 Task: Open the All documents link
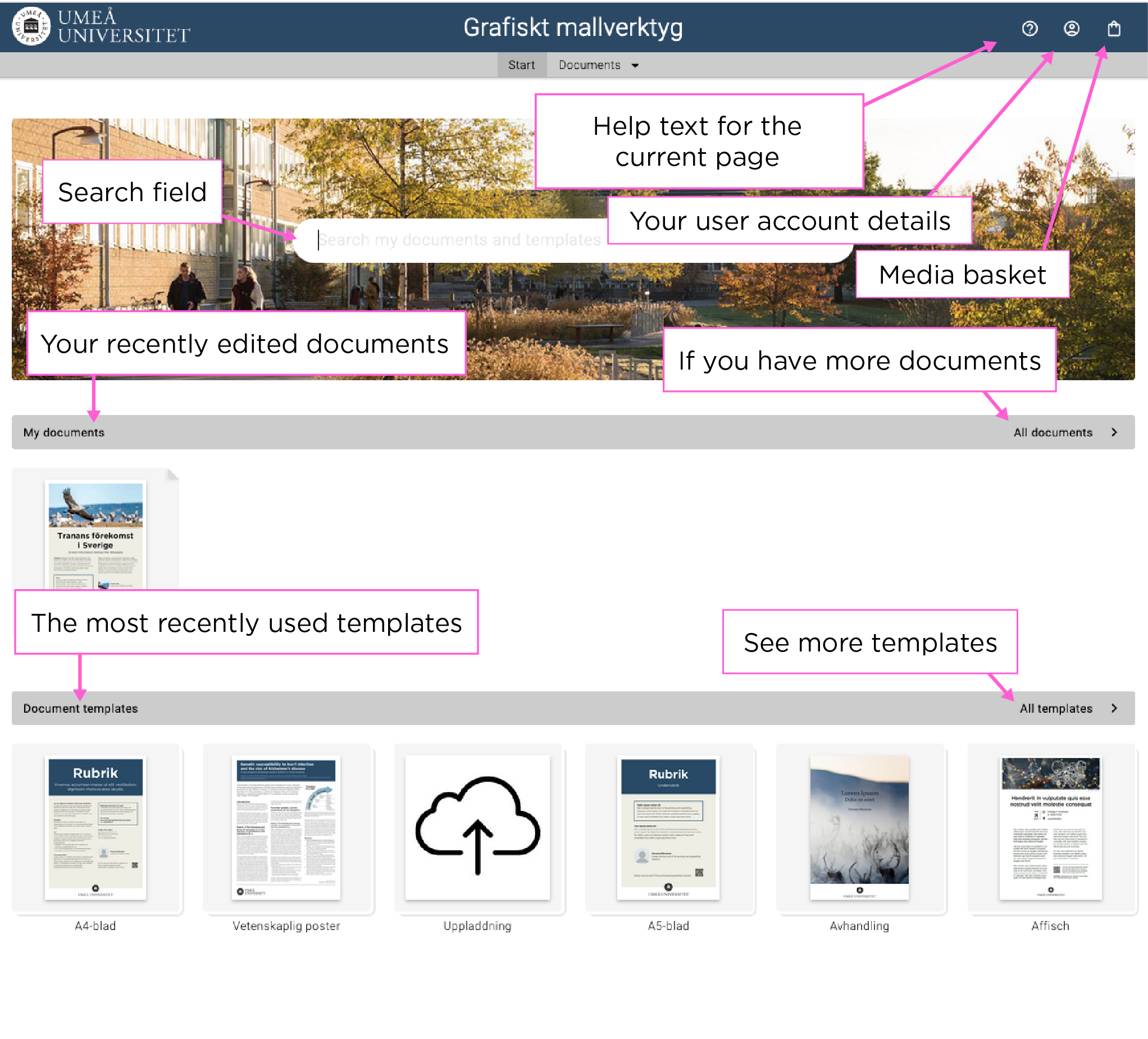point(1053,432)
